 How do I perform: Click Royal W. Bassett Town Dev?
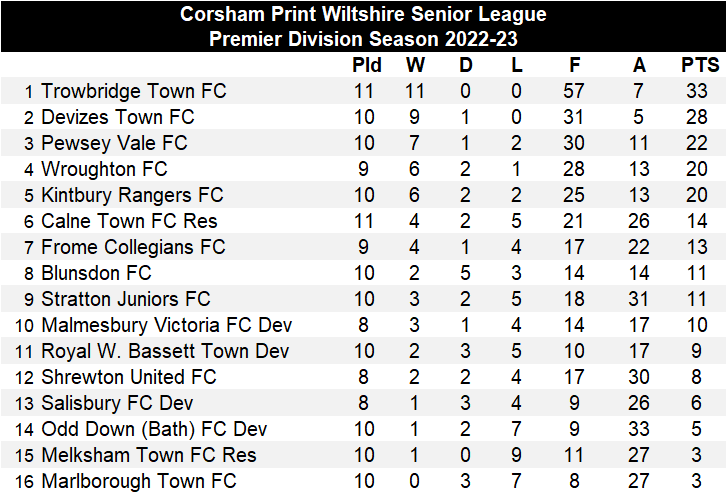(x=165, y=351)
